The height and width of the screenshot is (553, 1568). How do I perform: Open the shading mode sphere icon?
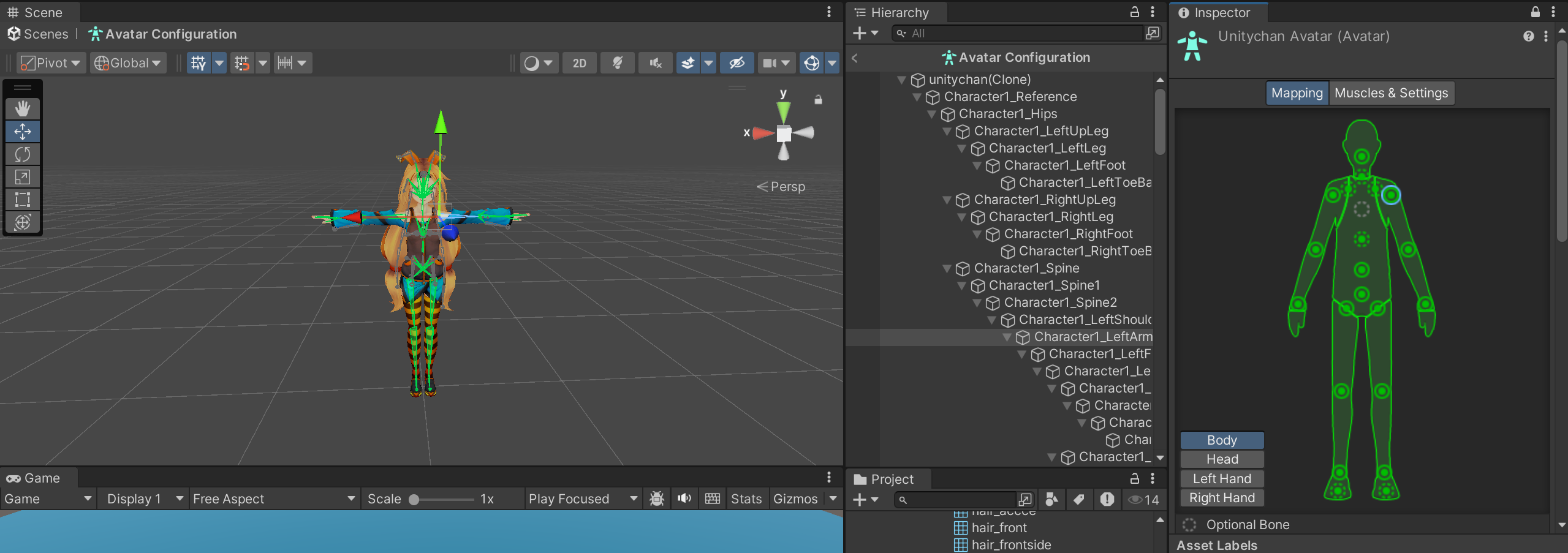click(x=532, y=63)
